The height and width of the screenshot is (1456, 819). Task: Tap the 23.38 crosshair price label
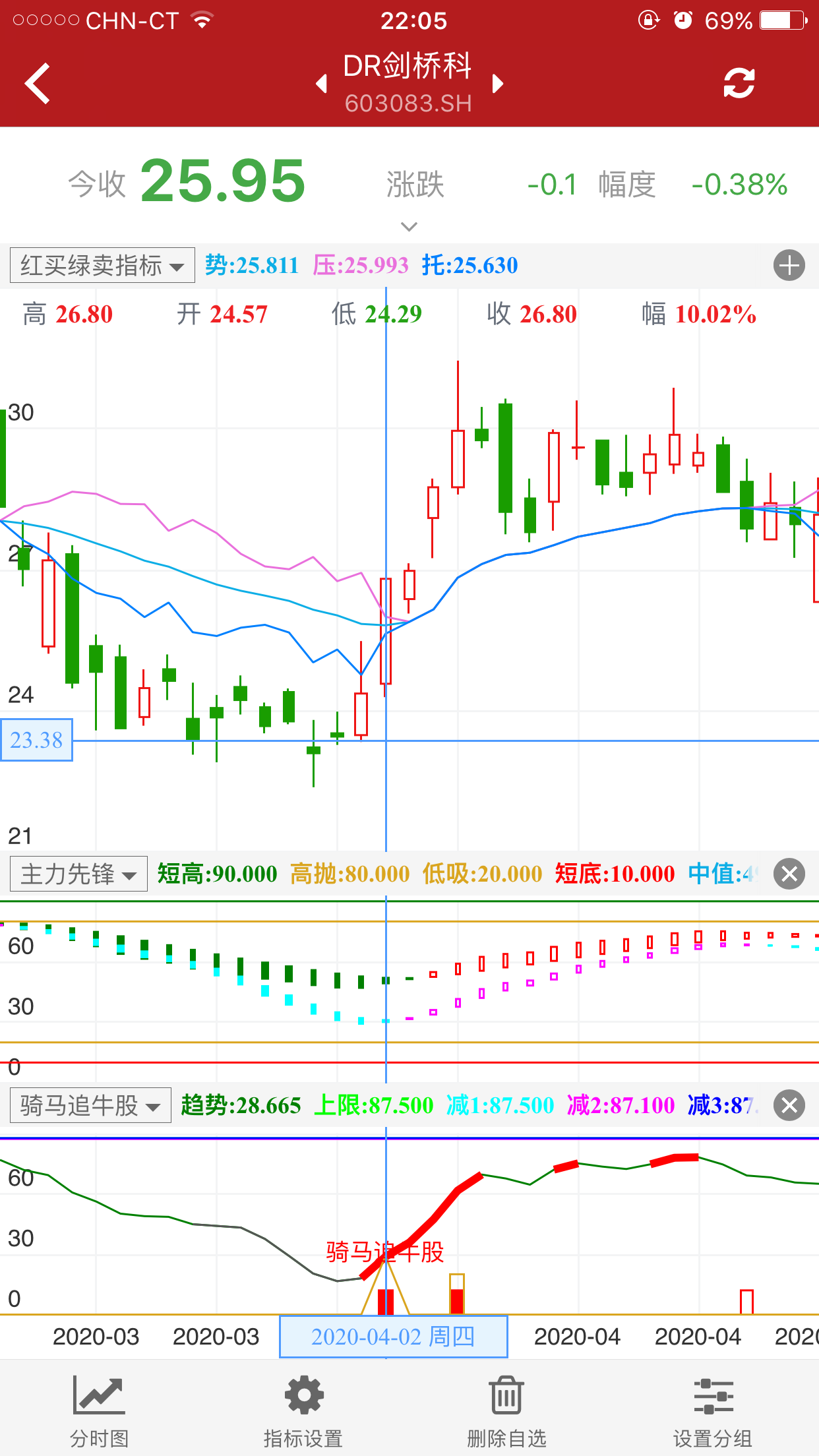[36, 740]
